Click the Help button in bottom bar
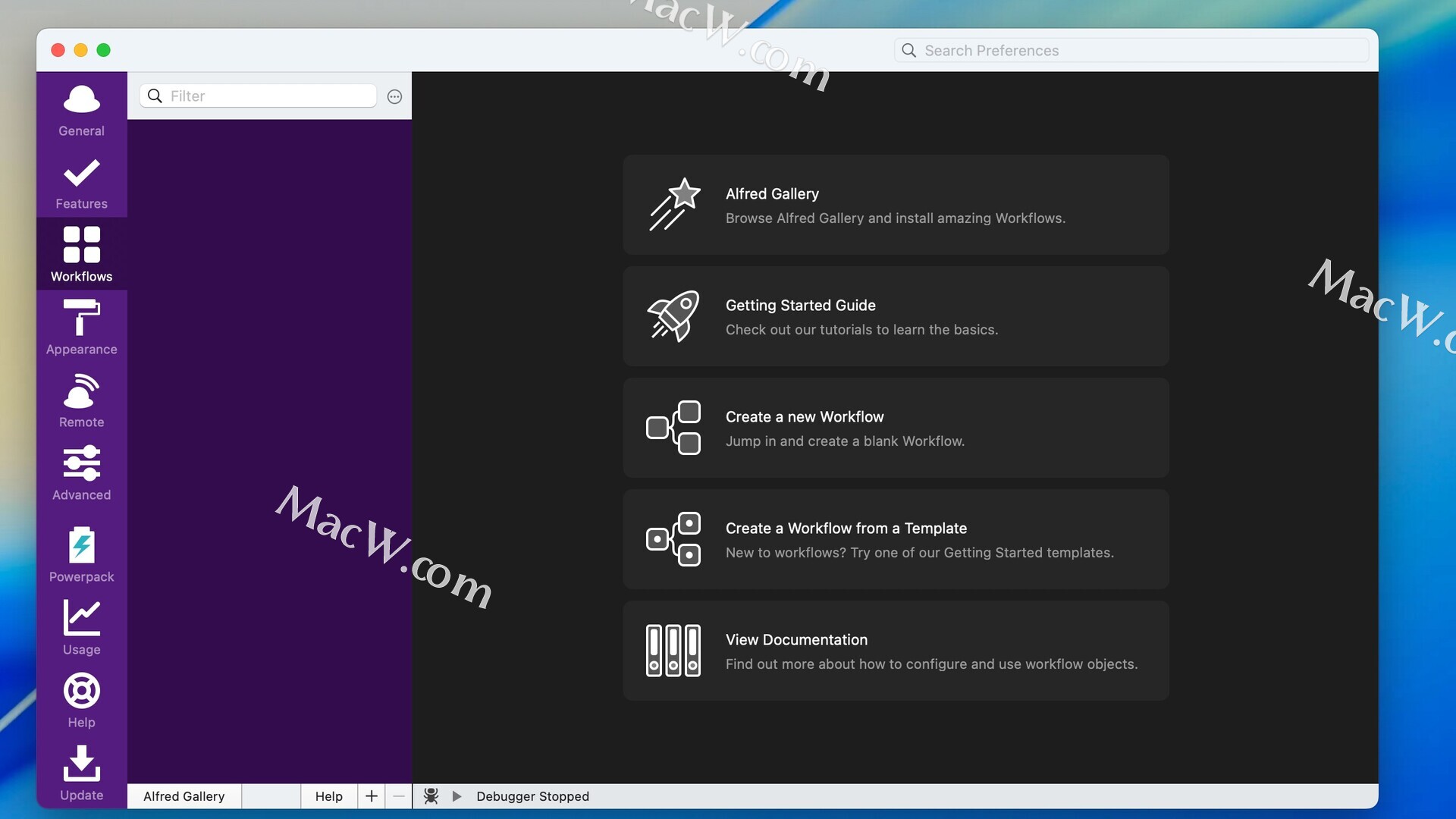The width and height of the screenshot is (1456, 819). coord(329,796)
